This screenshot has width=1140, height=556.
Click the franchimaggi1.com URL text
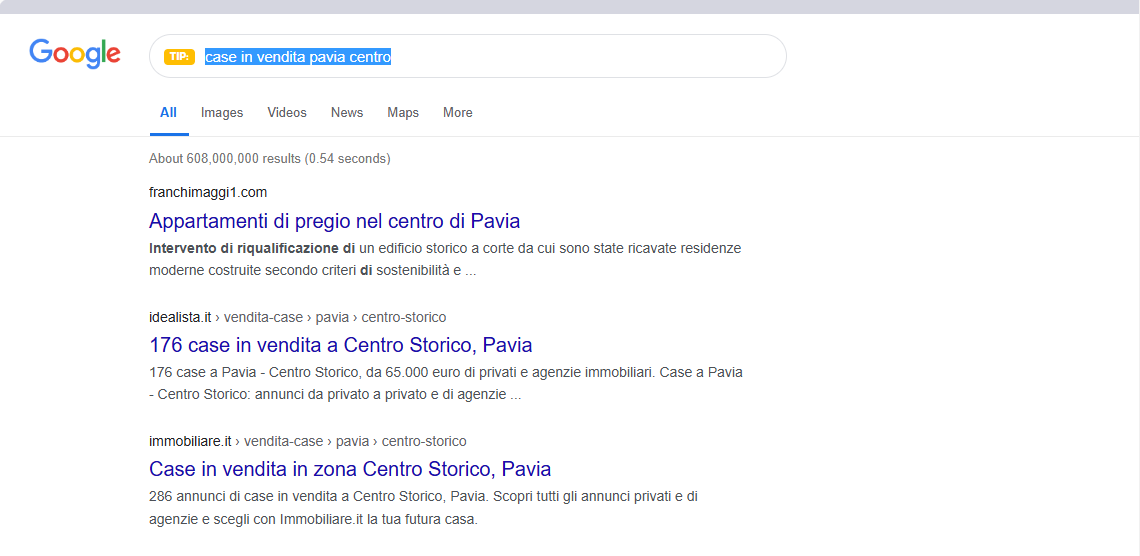click(208, 193)
